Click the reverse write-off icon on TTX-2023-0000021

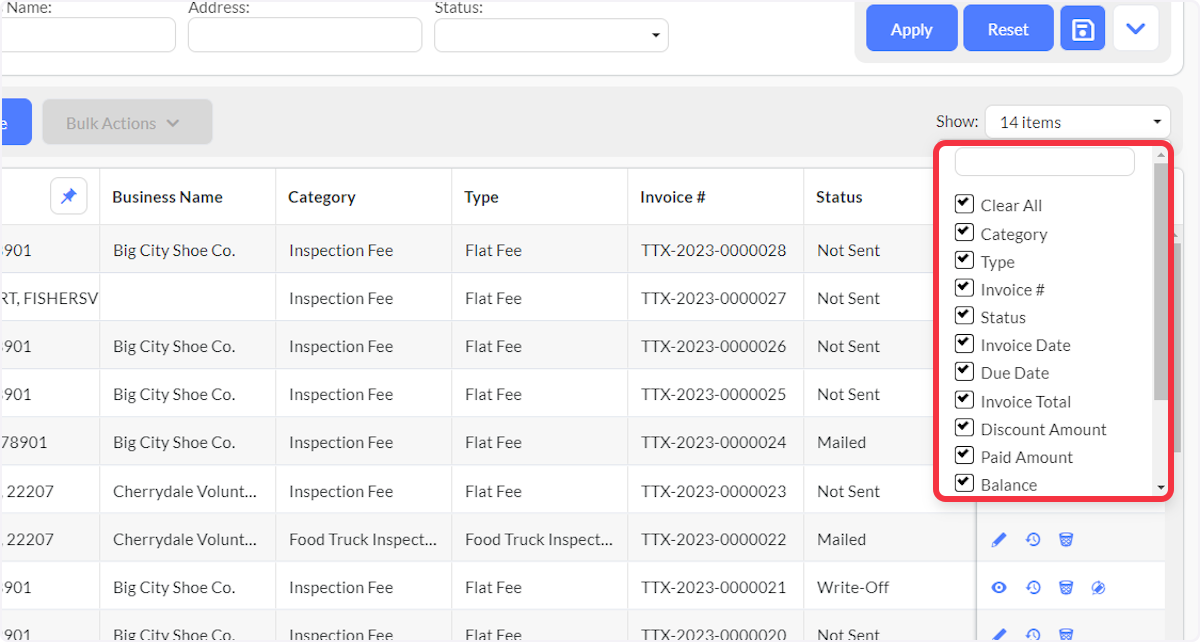(x=1098, y=588)
